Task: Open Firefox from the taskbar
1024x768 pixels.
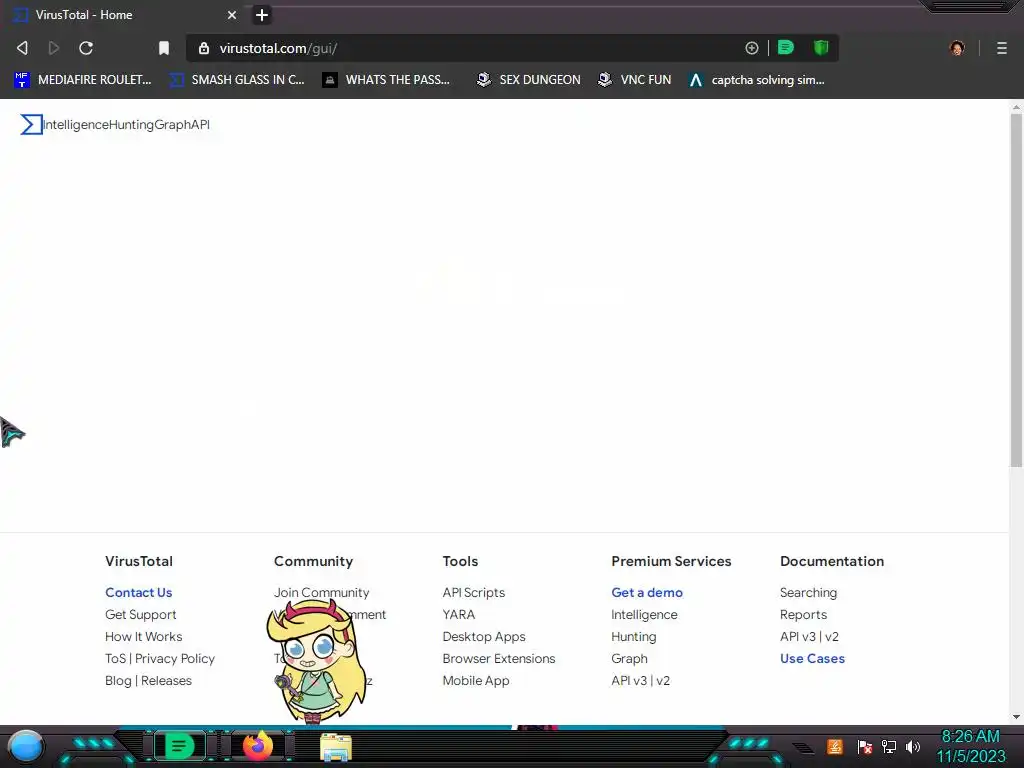Action: 258,746
